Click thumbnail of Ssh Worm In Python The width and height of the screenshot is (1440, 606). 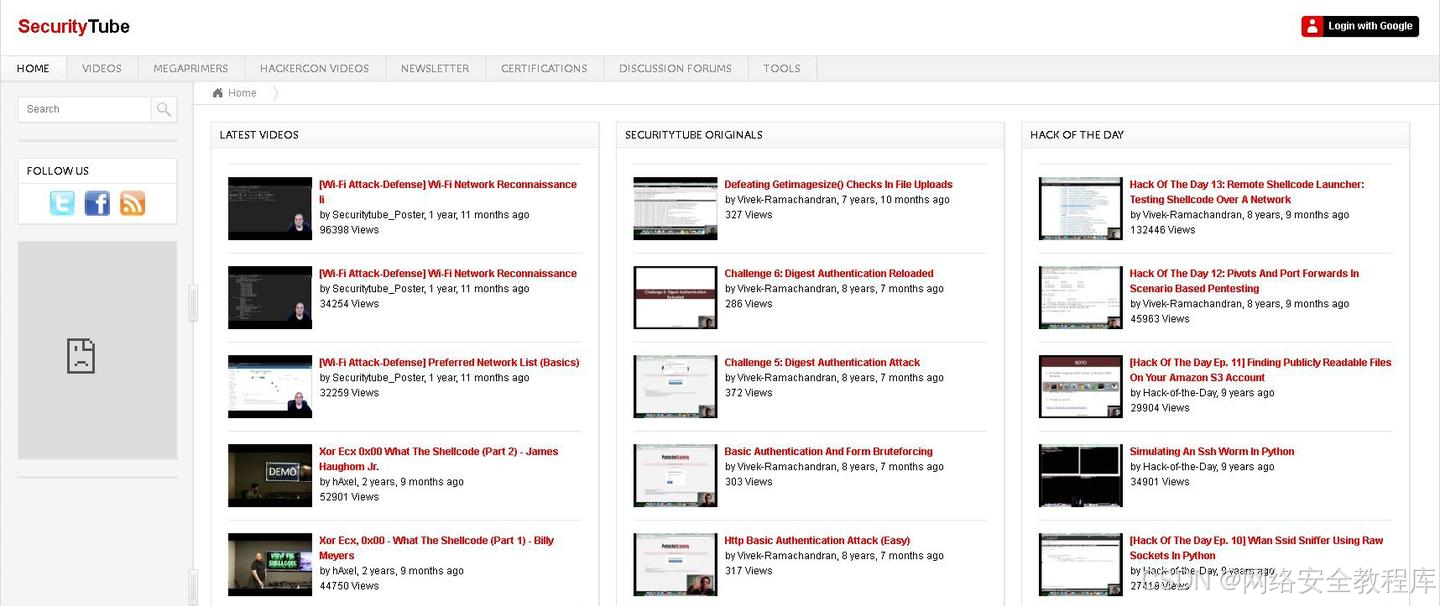pos(1081,475)
